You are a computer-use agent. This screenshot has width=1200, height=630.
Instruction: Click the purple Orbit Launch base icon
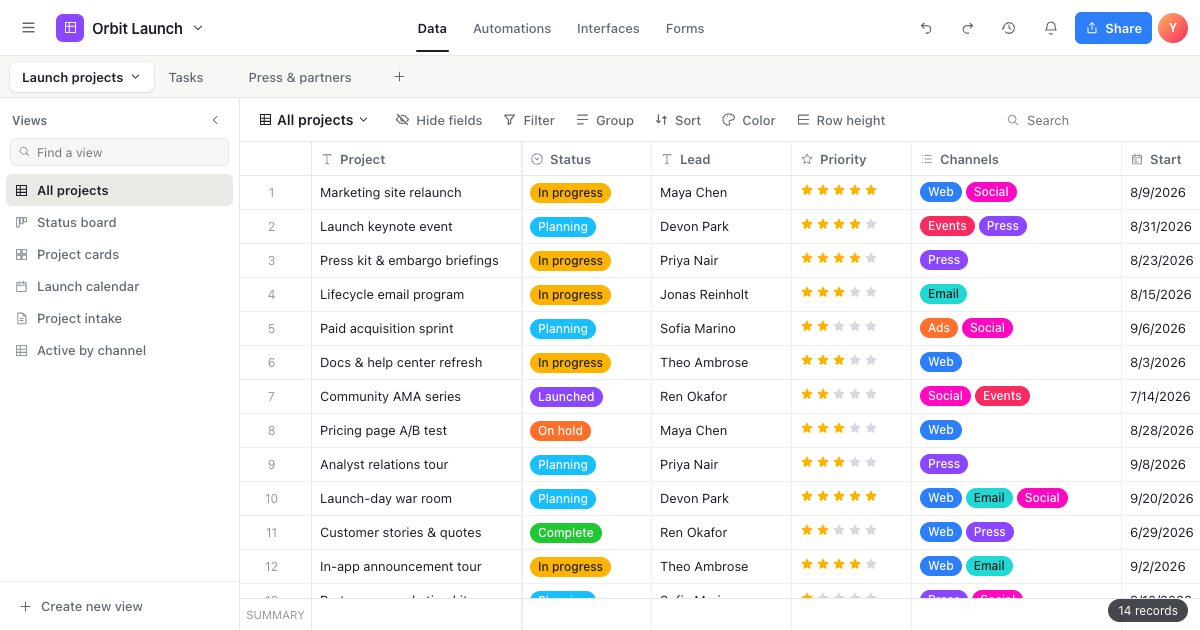coord(70,28)
